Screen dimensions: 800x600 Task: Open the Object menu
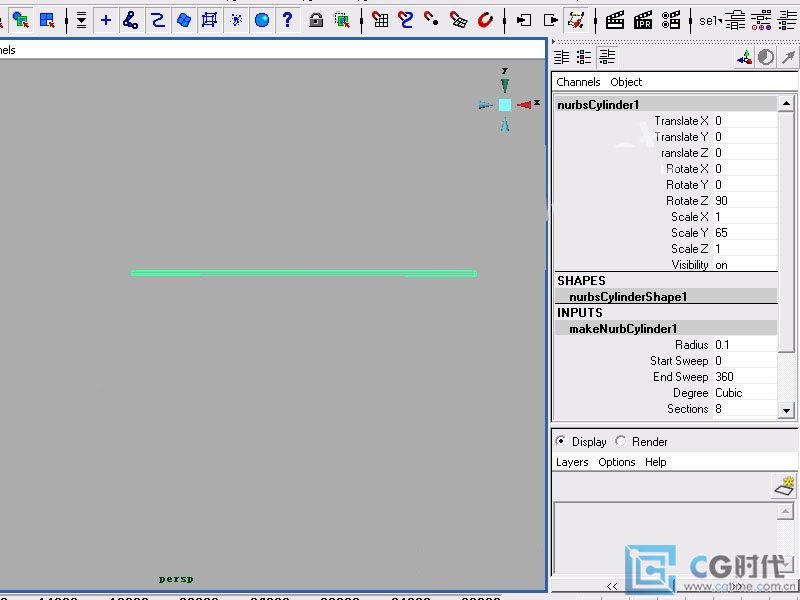tap(626, 82)
